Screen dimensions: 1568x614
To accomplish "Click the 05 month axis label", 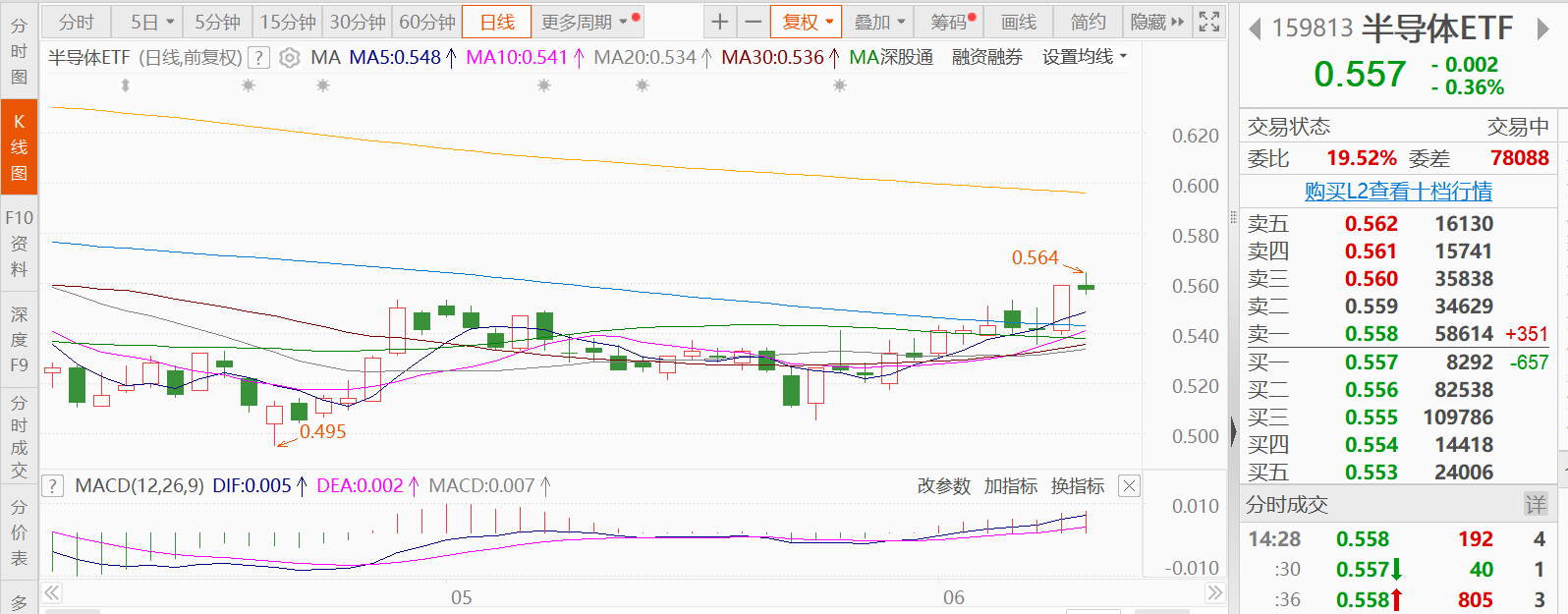I will 461,597.
